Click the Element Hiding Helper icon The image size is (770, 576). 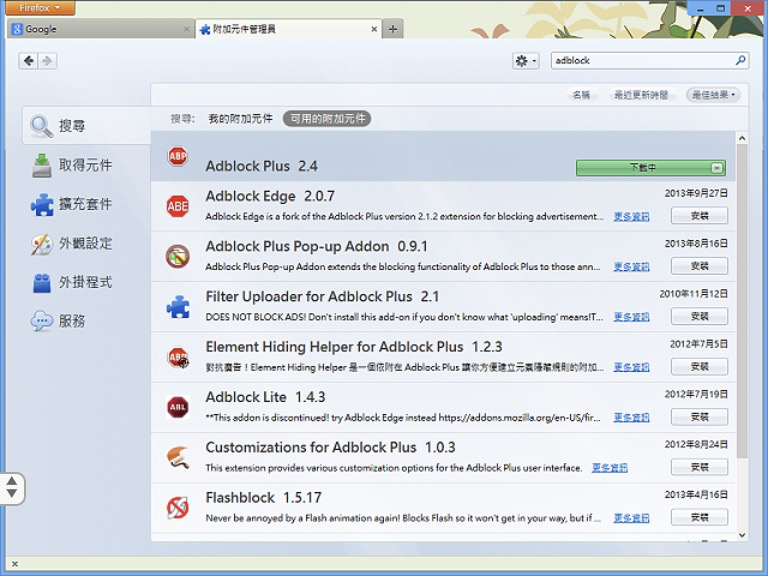tap(178, 357)
